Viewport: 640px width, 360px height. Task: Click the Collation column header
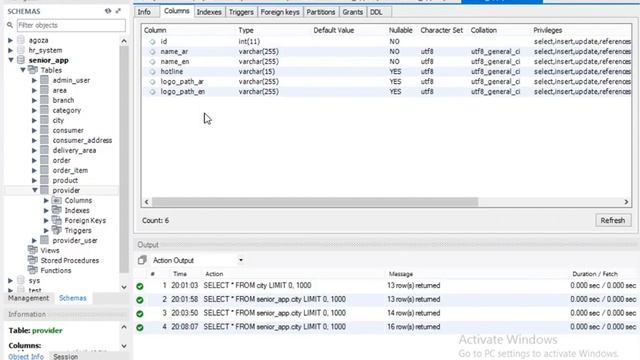coord(484,30)
